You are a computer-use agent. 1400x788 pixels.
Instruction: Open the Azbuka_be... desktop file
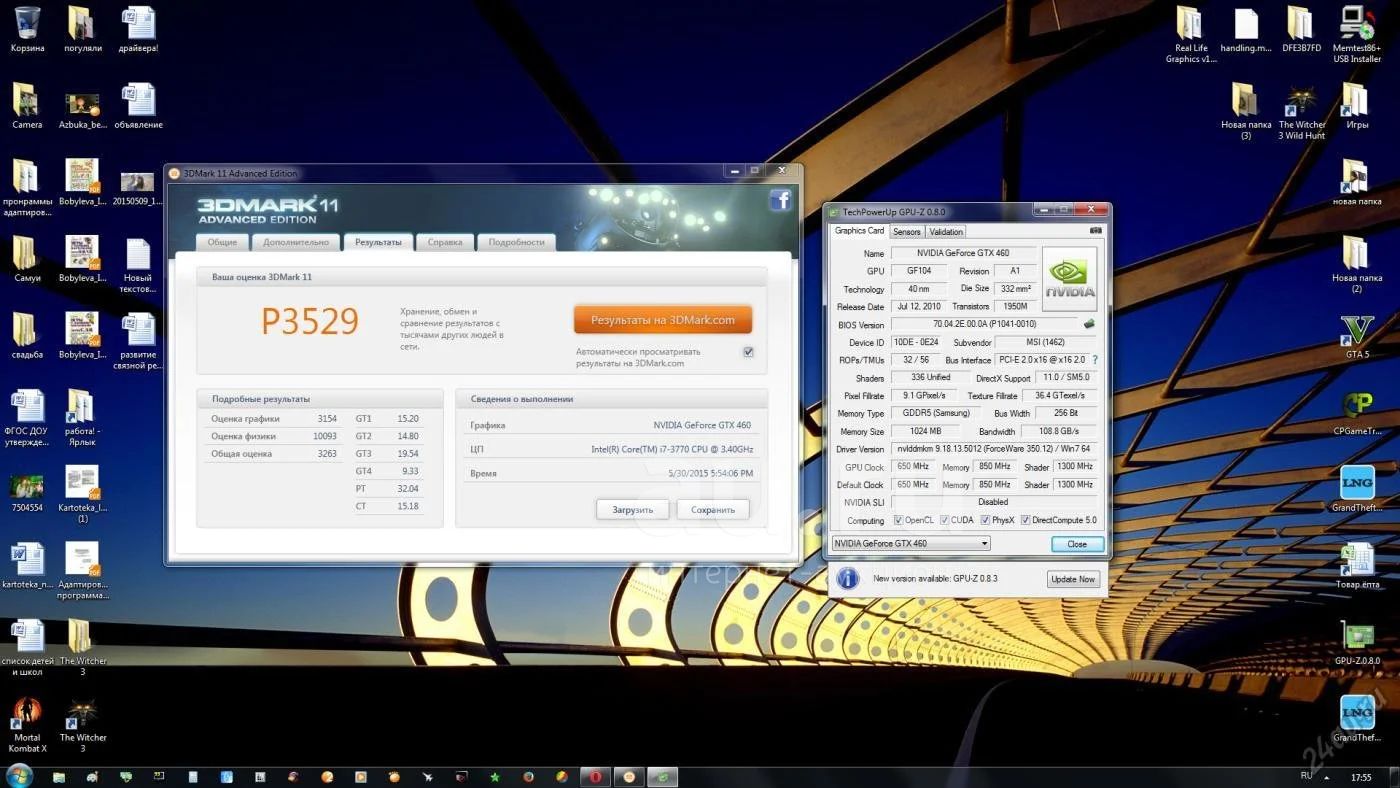82,102
